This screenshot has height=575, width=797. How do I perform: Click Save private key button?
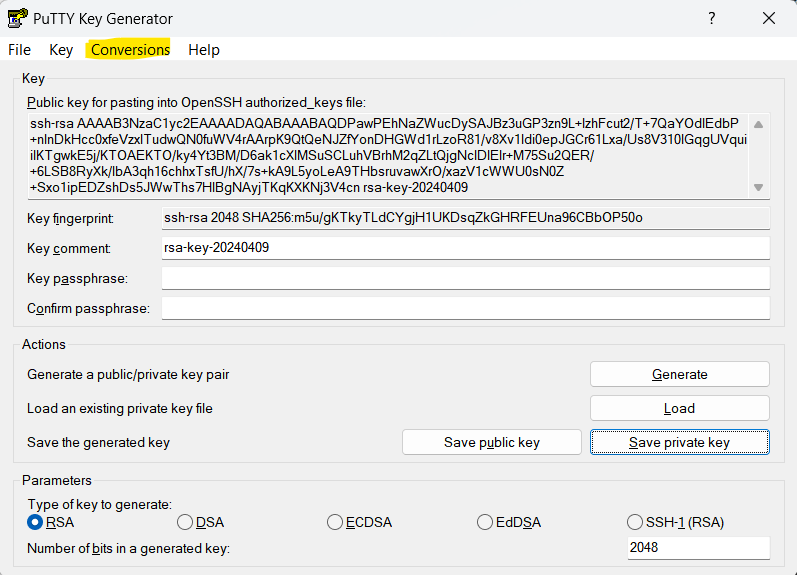tap(680, 442)
